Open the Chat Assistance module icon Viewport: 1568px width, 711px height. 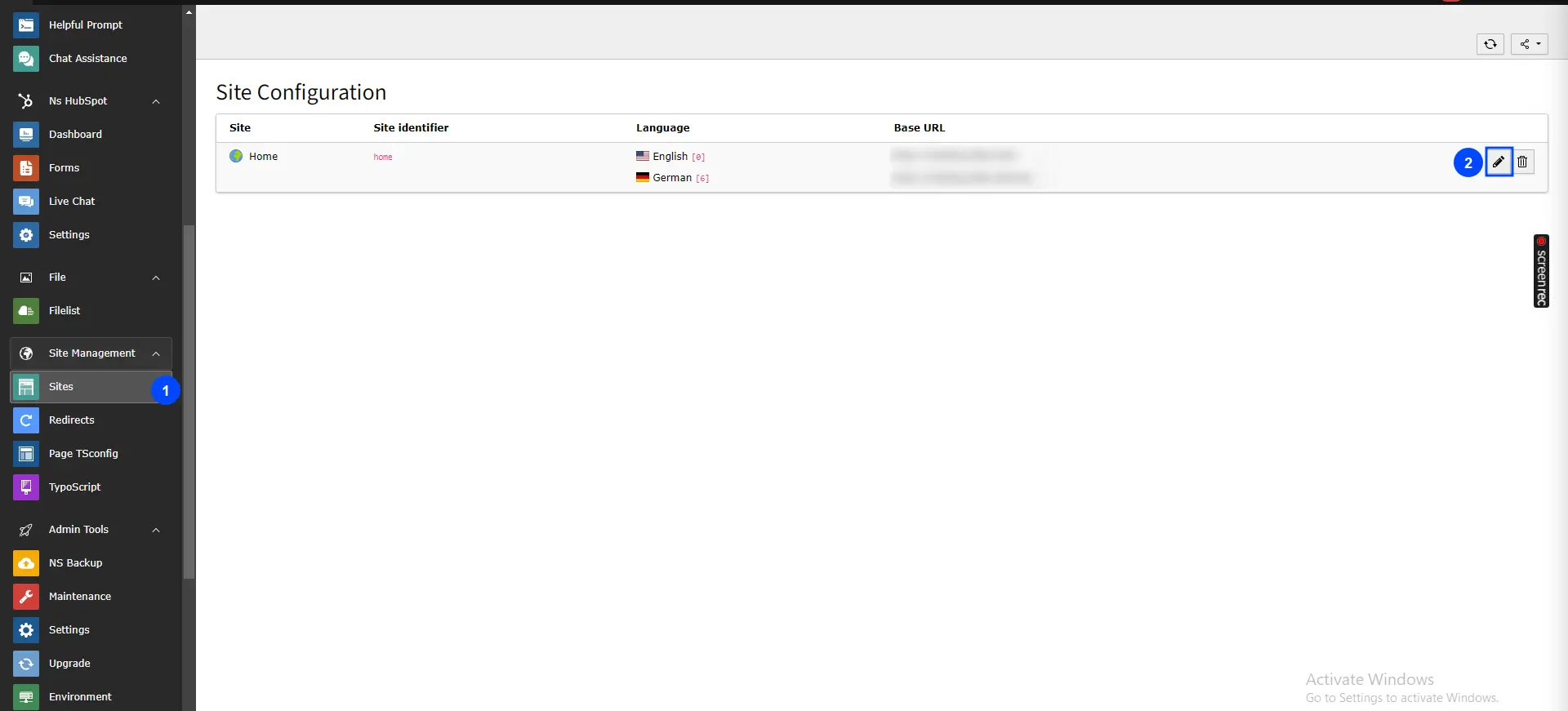[26, 59]
